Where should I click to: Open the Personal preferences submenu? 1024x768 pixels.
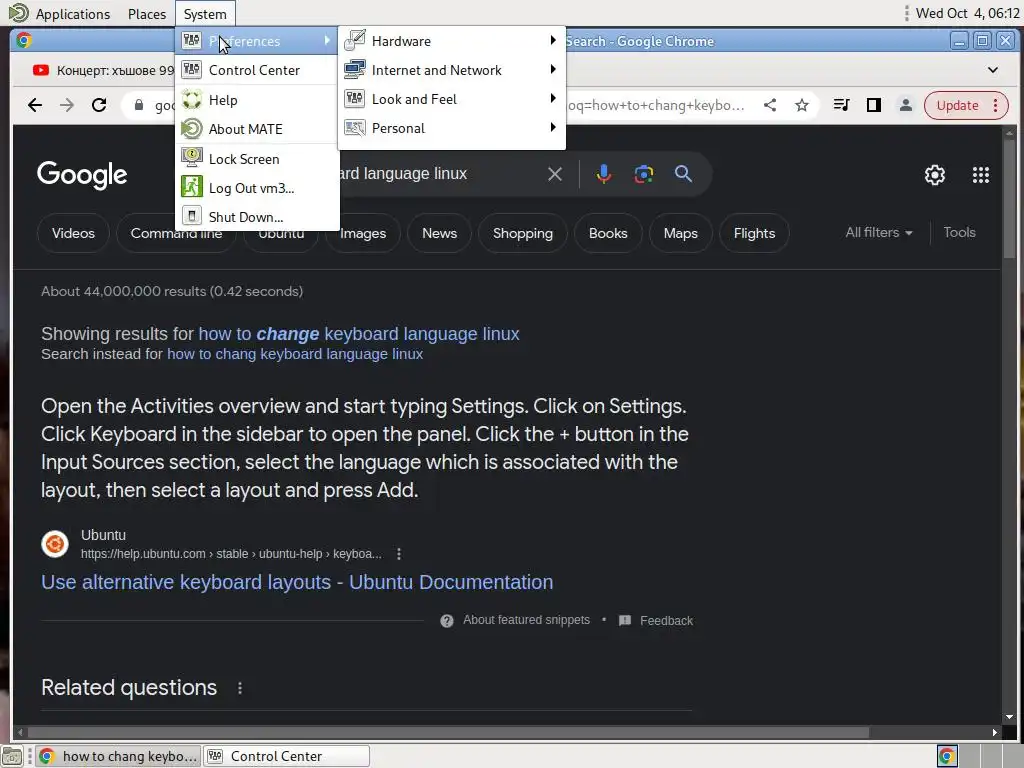point(451,128)
